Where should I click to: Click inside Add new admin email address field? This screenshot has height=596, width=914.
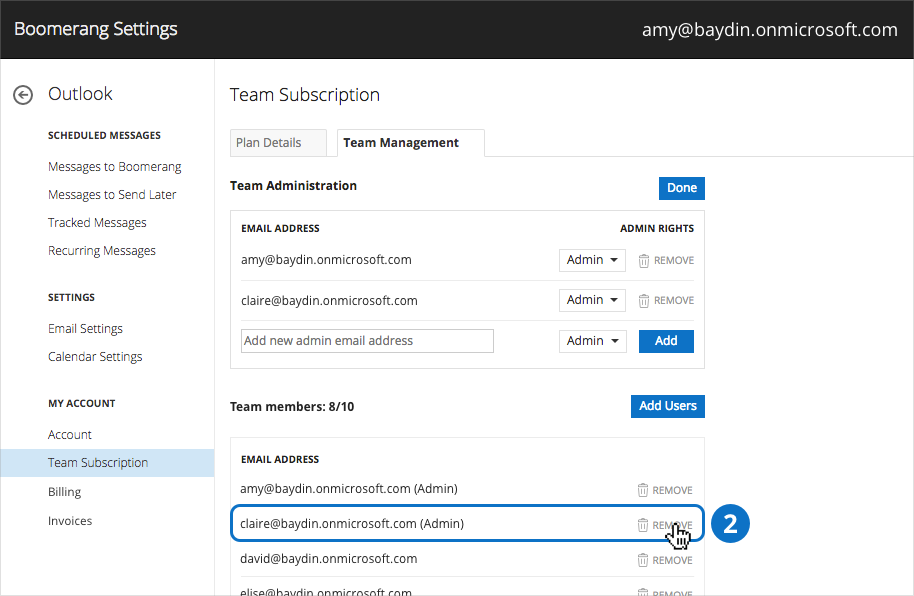tap(367, 341)
